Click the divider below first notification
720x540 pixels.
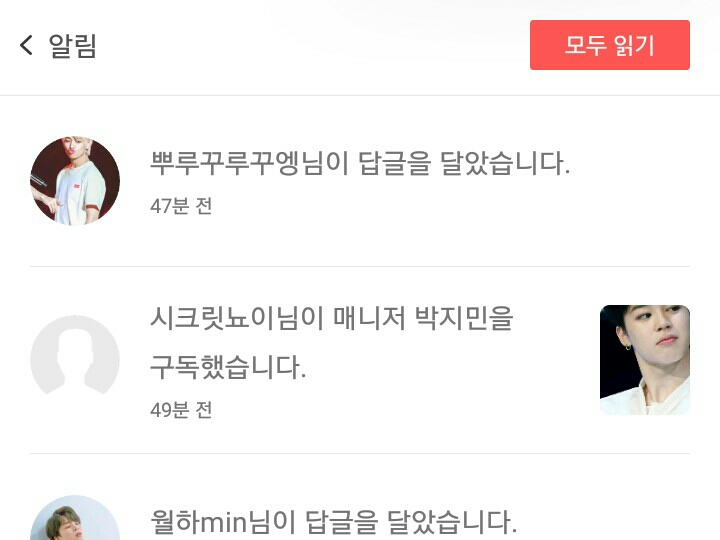coord(360,266)
